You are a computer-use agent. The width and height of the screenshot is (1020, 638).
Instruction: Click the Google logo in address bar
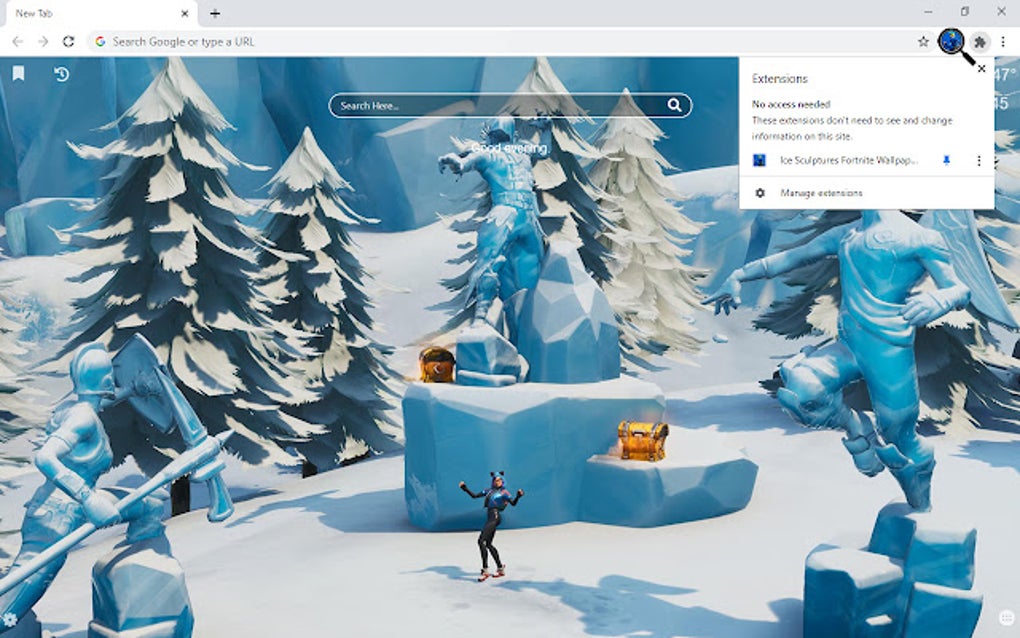pos(100,42)
